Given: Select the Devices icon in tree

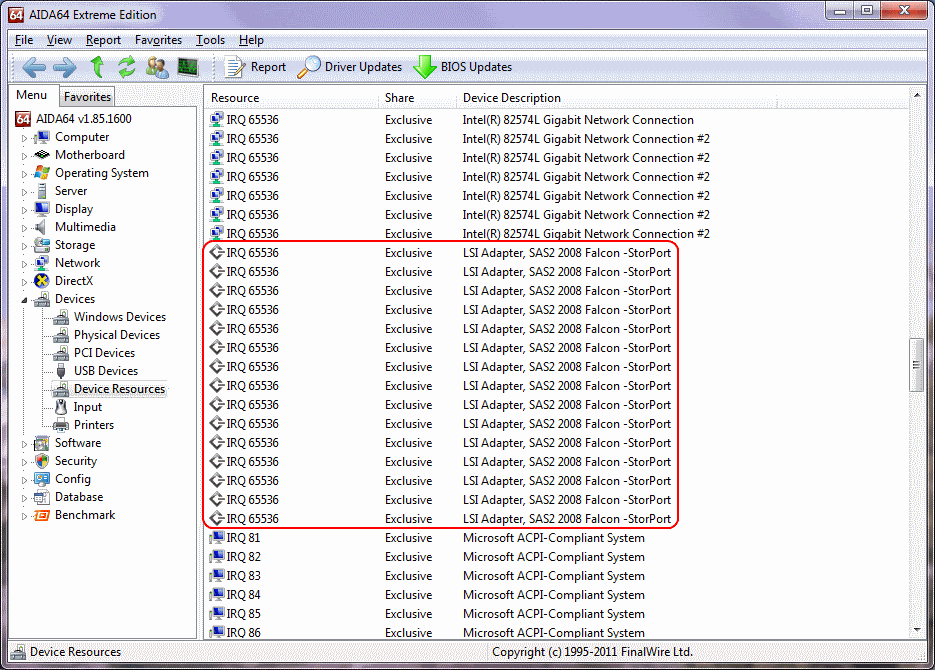Looking at the screenshot, I should (x=42, y=299).
